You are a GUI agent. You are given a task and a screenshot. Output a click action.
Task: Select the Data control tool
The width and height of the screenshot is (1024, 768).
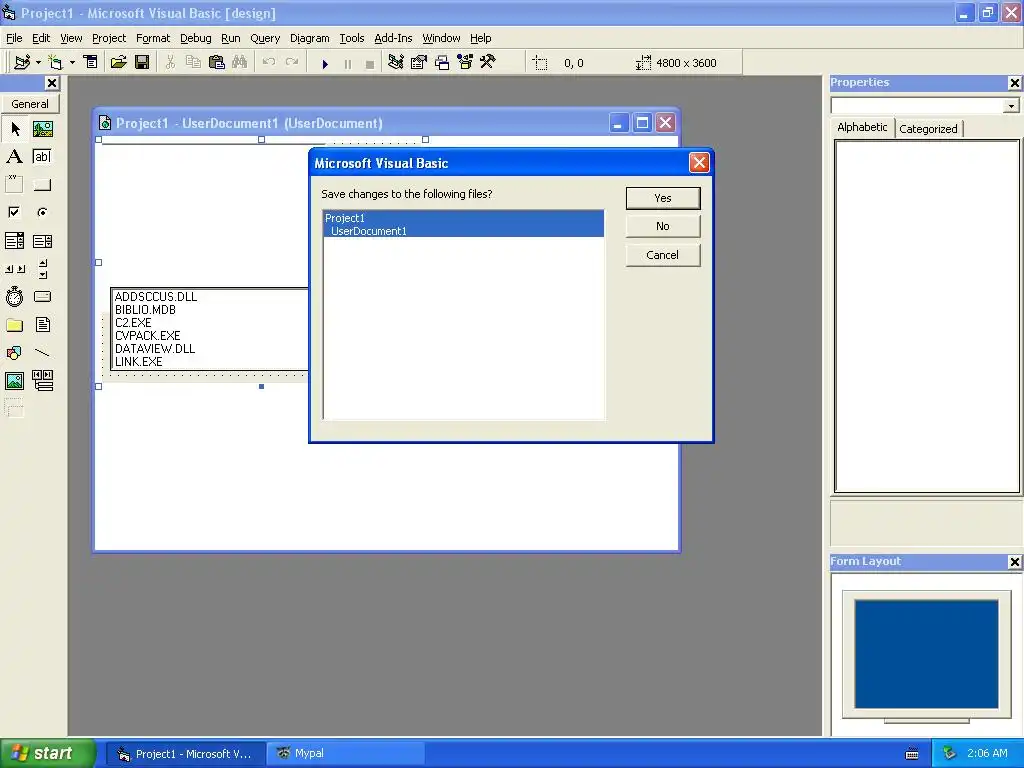click(x=42, y=381)
